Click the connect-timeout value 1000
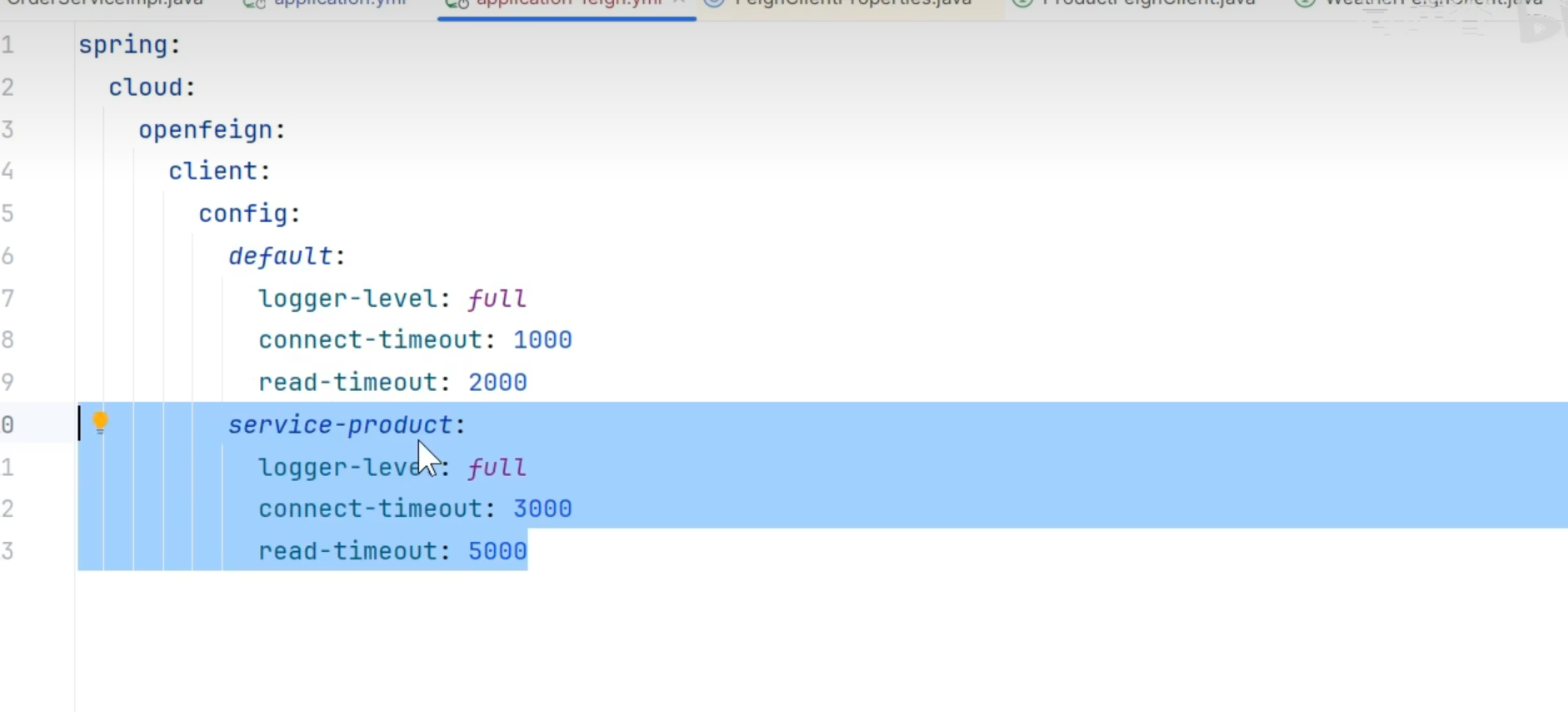The image size is (1568, 712). tap(542, 340)
